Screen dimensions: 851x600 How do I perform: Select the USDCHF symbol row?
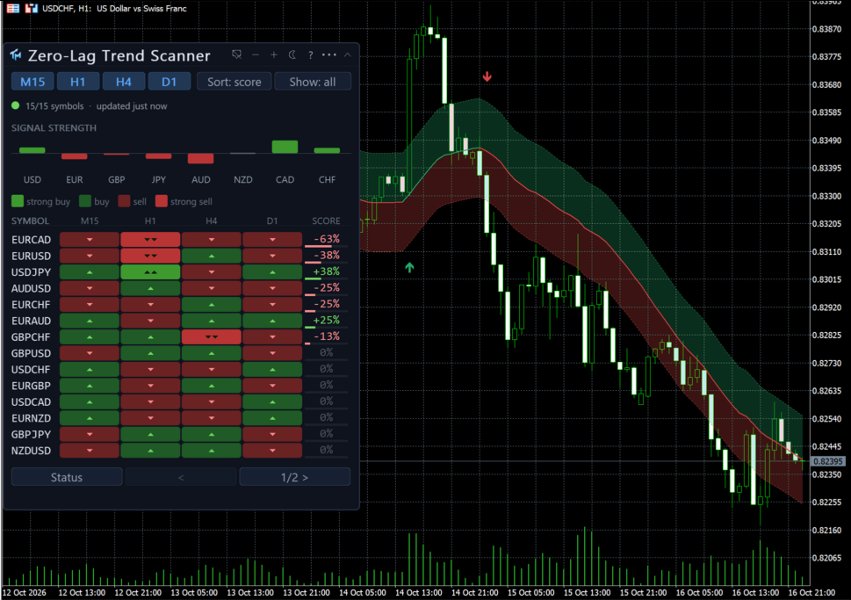coord(180,369)
